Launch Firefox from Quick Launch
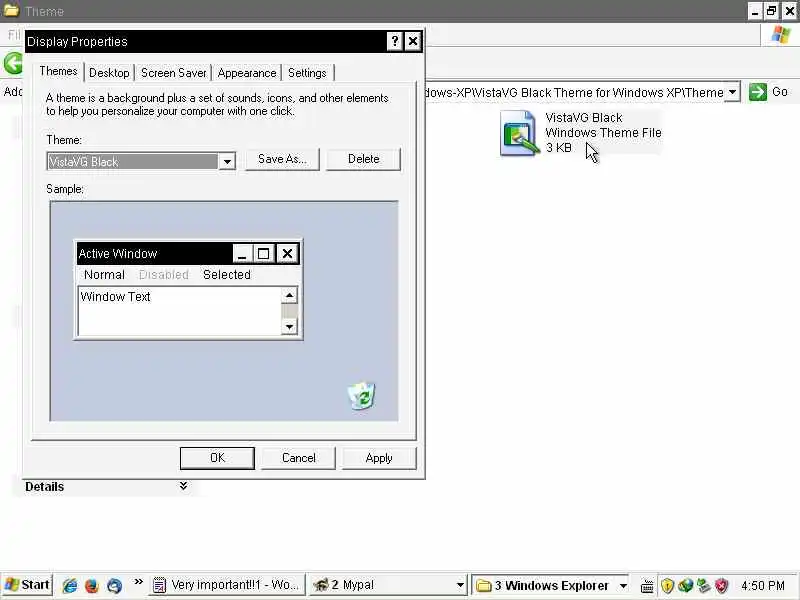The height and width of the screenshot is (600, 800). pyautogui.click(x=92, y=585)
